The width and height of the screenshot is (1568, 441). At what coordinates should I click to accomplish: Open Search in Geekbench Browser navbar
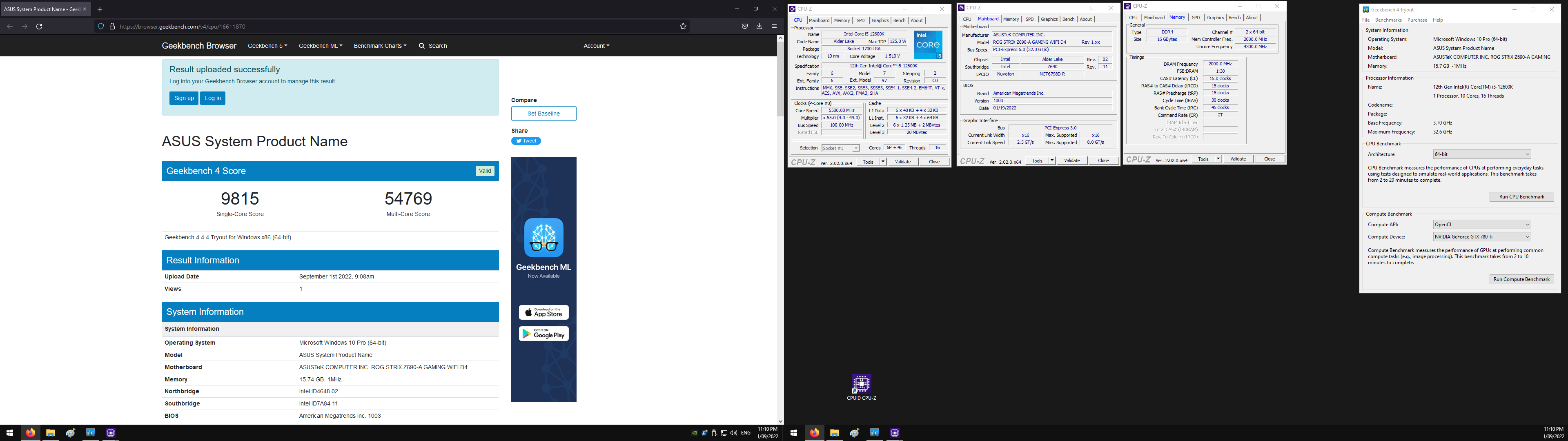coord(433,46)
